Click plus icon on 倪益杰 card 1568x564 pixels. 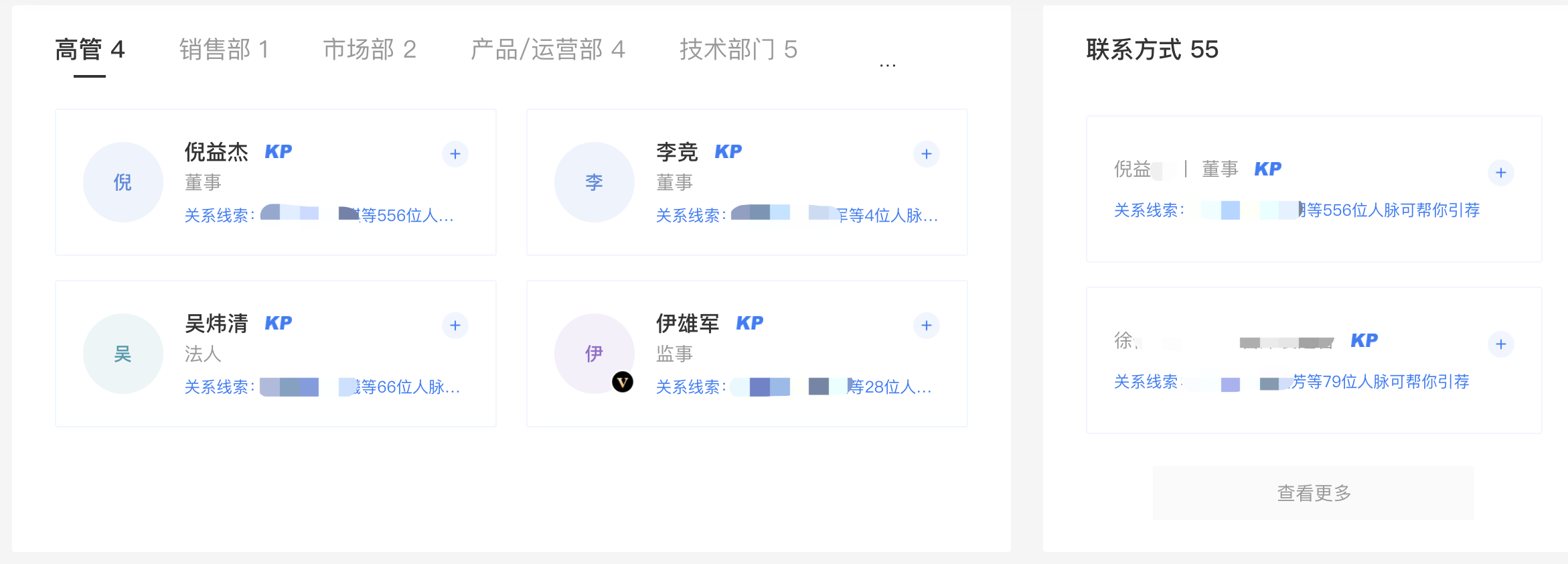[455, 154]
